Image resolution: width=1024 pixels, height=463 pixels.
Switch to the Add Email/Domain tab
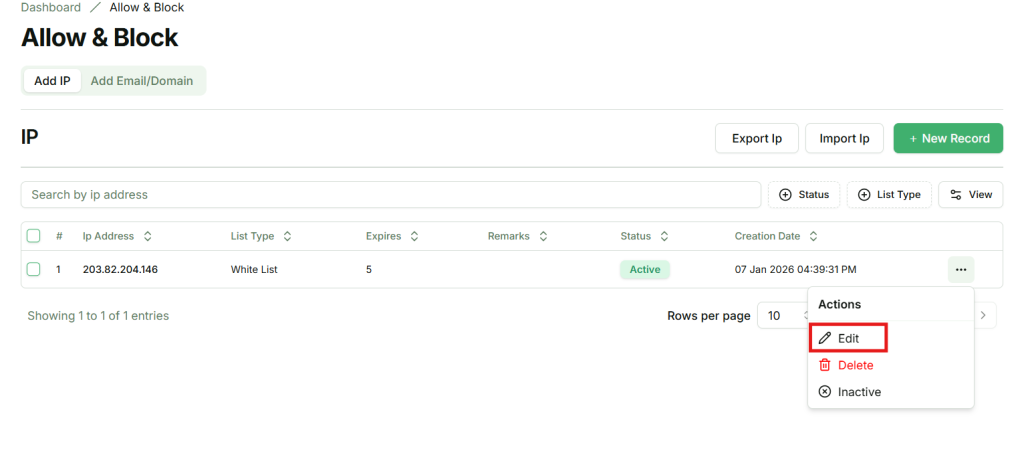pyautogui.click(x=142, y=81)
